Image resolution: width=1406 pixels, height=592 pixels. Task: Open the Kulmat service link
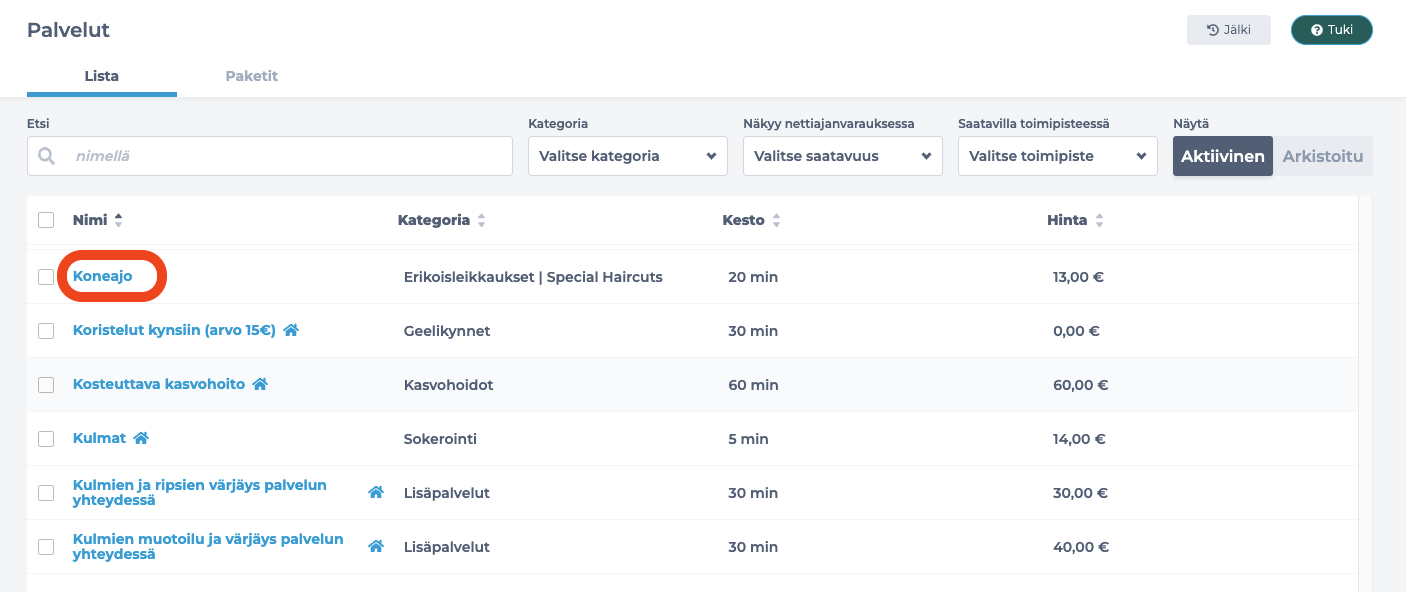(x=99, y=438)
